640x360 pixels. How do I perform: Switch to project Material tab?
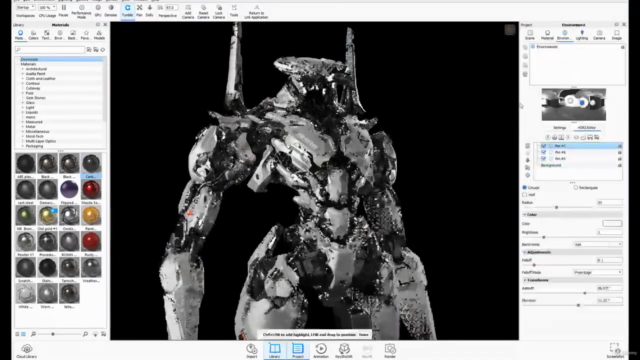[x=547, y=35]
